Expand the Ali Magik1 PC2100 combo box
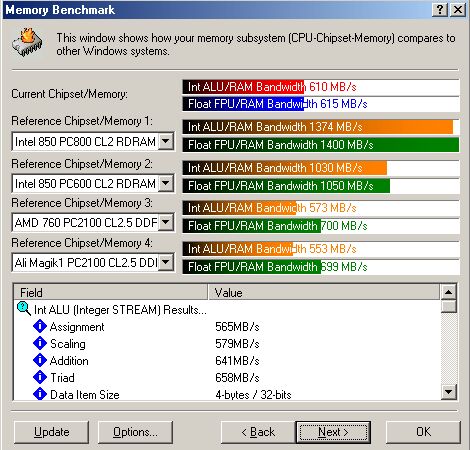 tap(166, 262)
